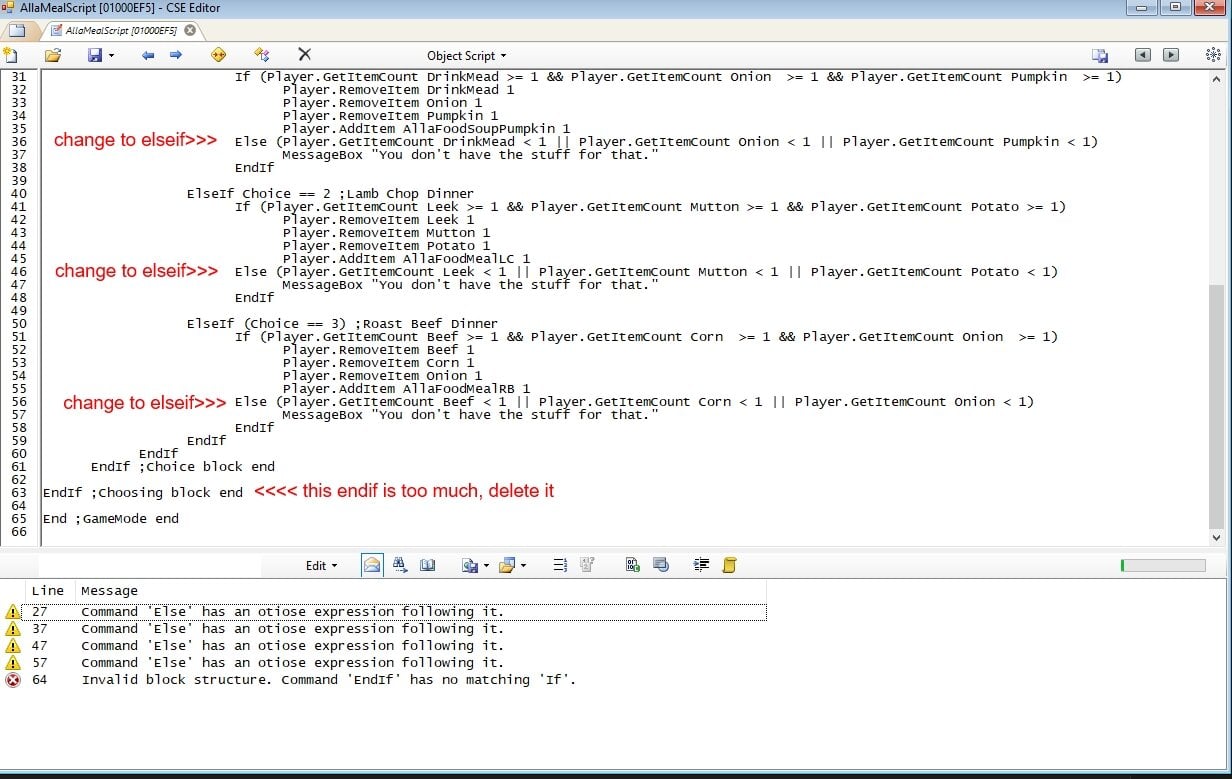This screenshot has height=779, width=1232.
Task: Go to the next script using the right blue arrow
Action: tap(176, 55)
